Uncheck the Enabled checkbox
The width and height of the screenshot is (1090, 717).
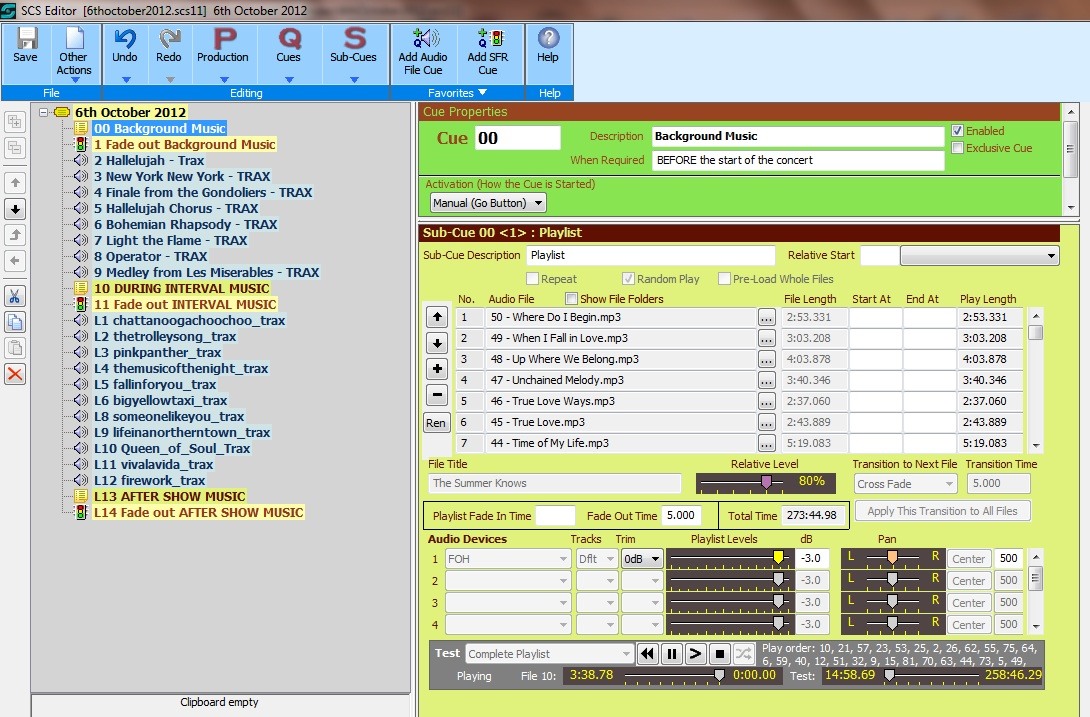(x=957, y=131)
